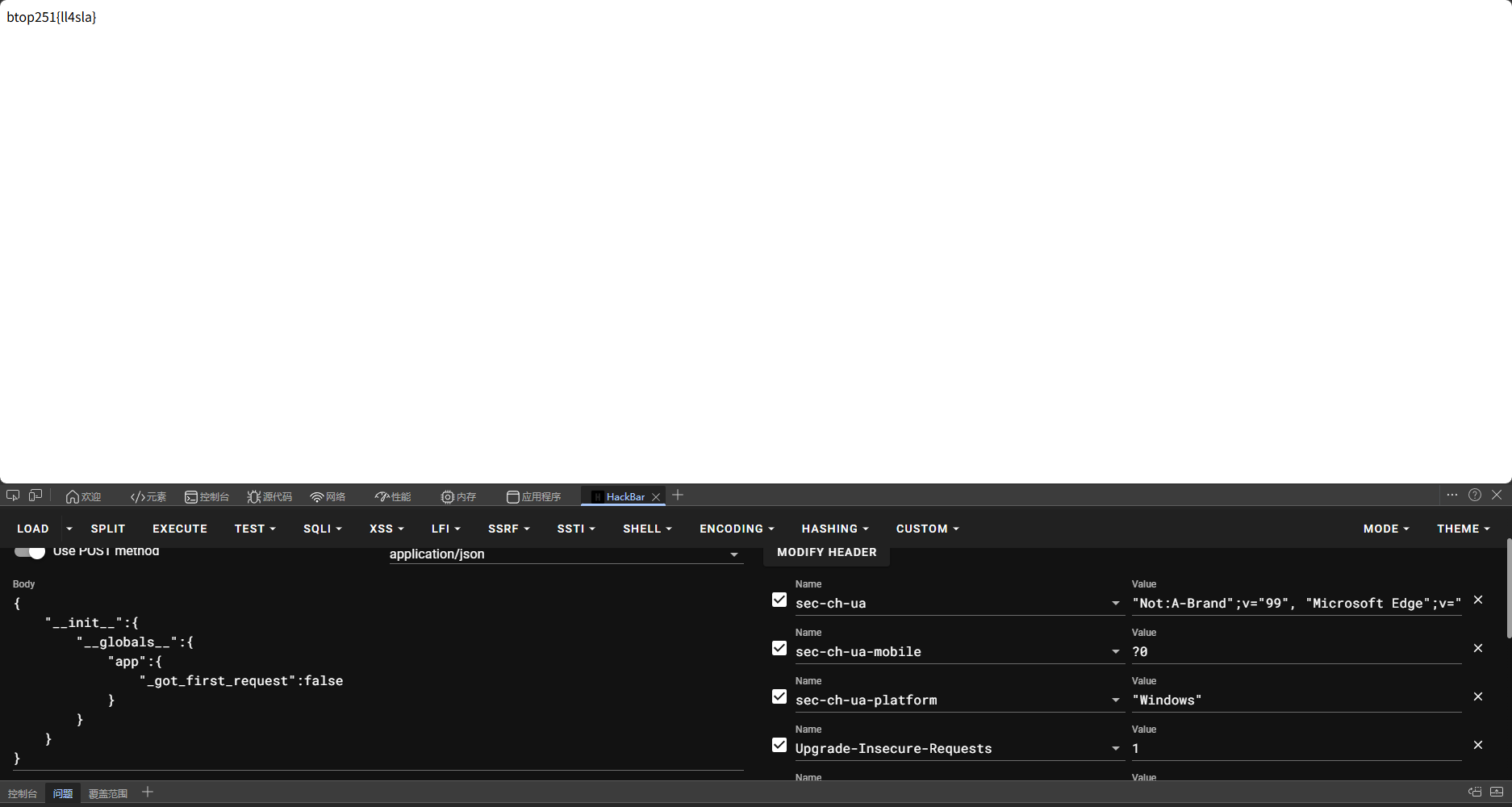Uncheck the sec-ch-ua header checkbox

779,600
